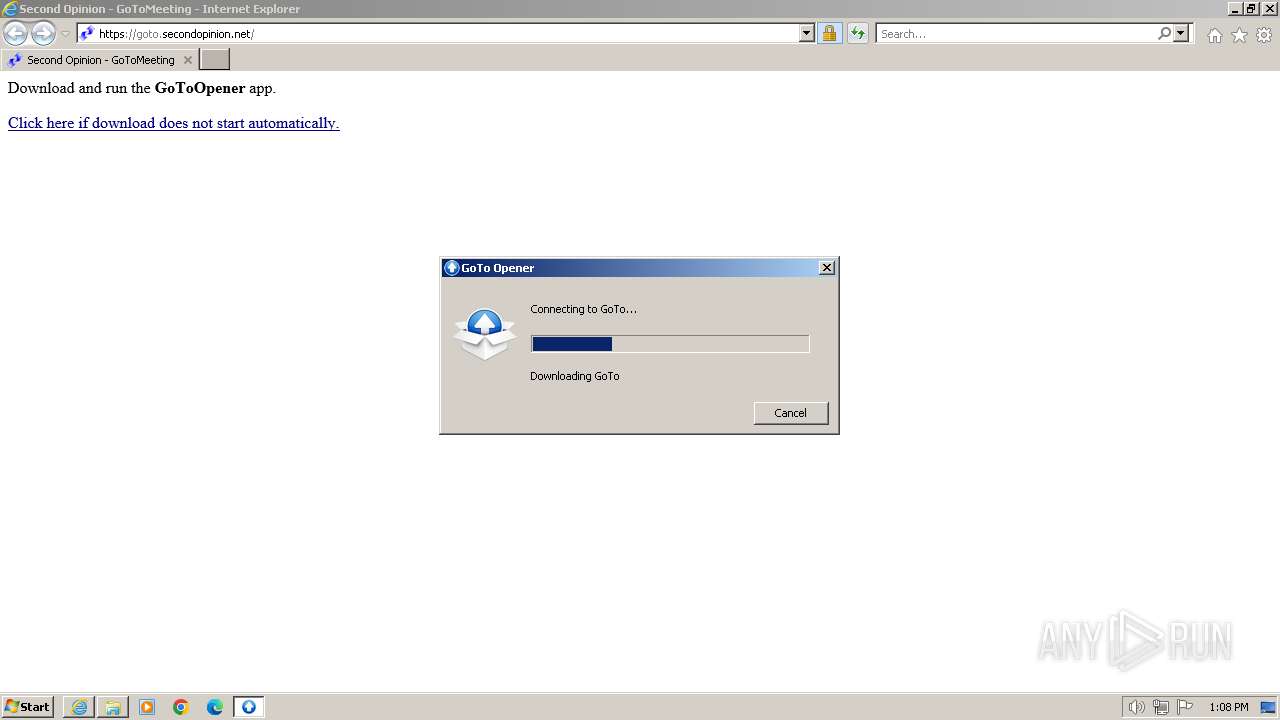Viewport: 1280px width, 720px height.
Task: Switch to the GoTo Opener taskbar button
Action: pos(249,707)
